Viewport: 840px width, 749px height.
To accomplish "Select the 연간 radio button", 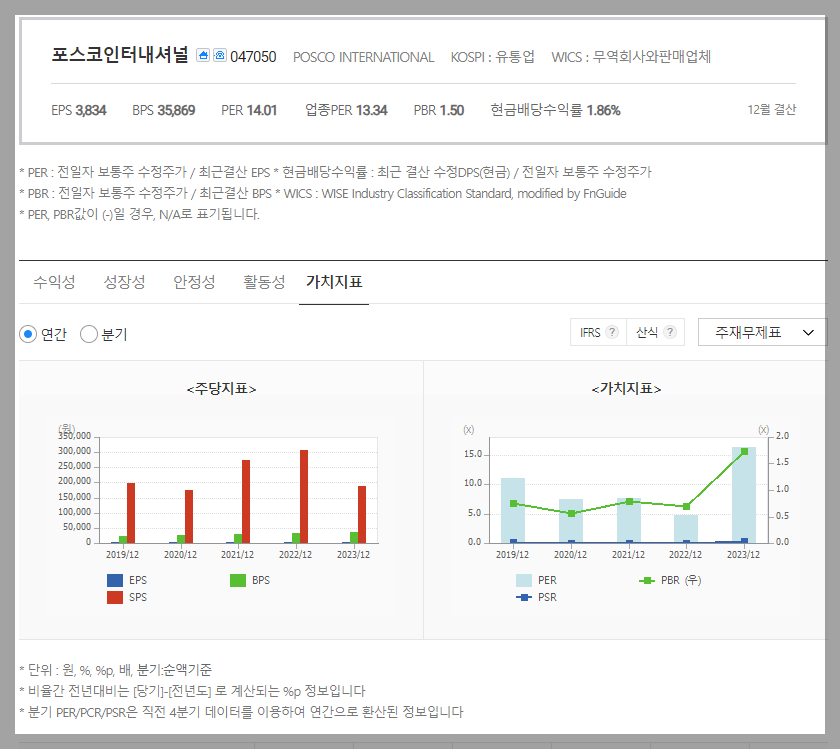I will pyautogui.click(x=28, y=334).
